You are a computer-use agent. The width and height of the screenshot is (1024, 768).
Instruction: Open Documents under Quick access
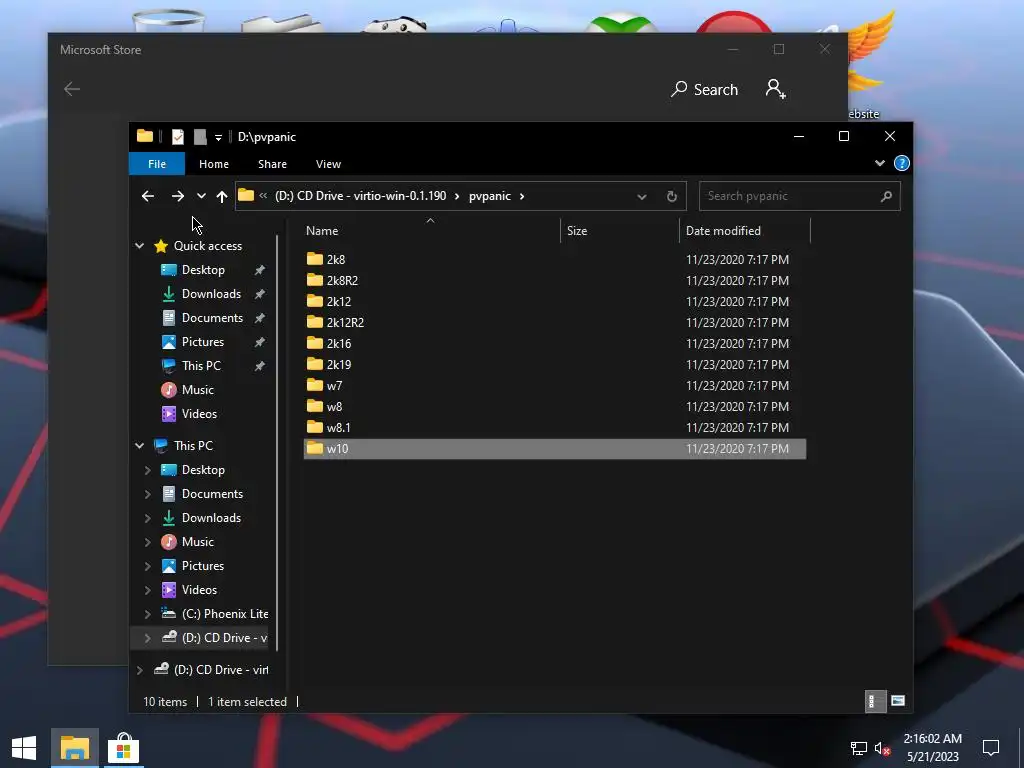pyautogui.click(x=212, y=318)
